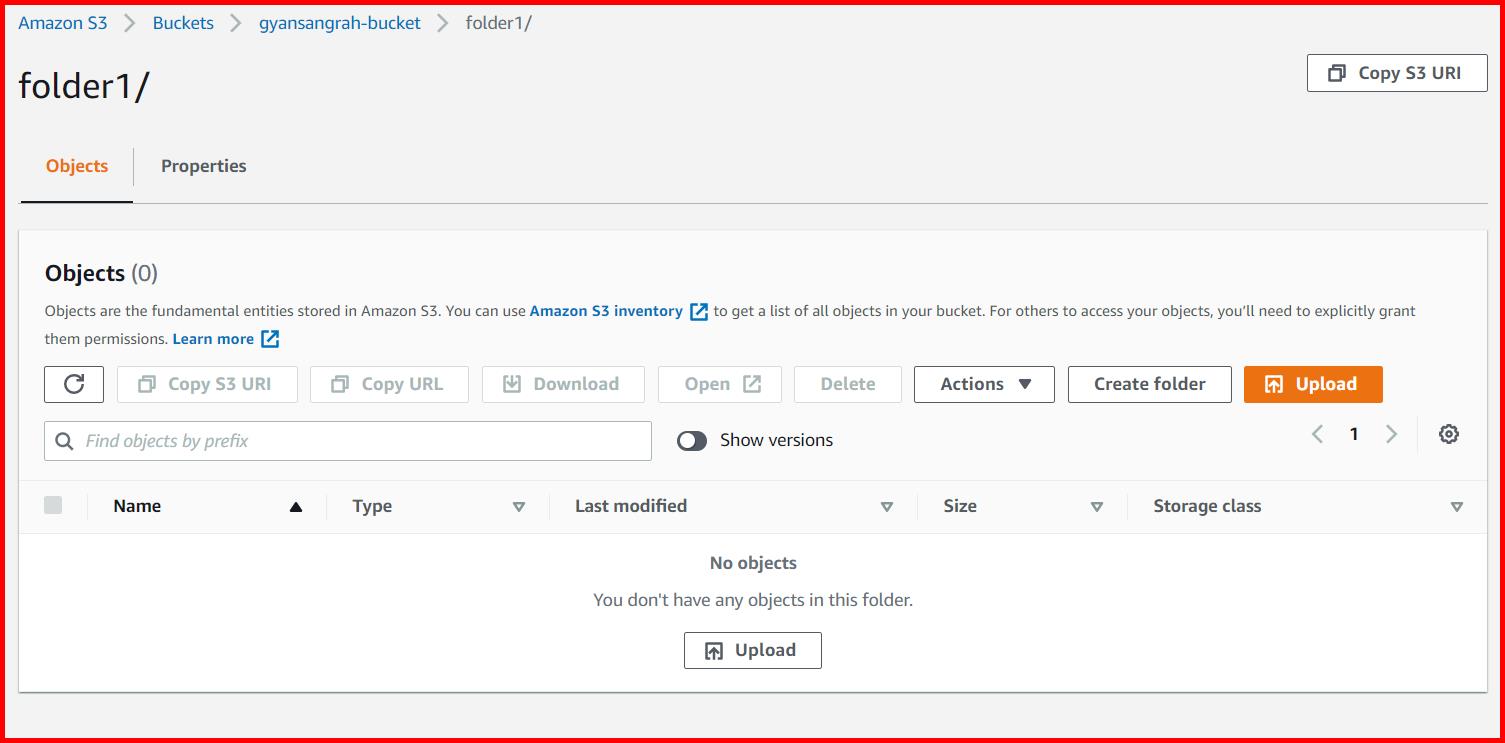Go to next page with the right pagination arrow
The width and height of the screenshot is (1505, 743).
(1391, 434)
